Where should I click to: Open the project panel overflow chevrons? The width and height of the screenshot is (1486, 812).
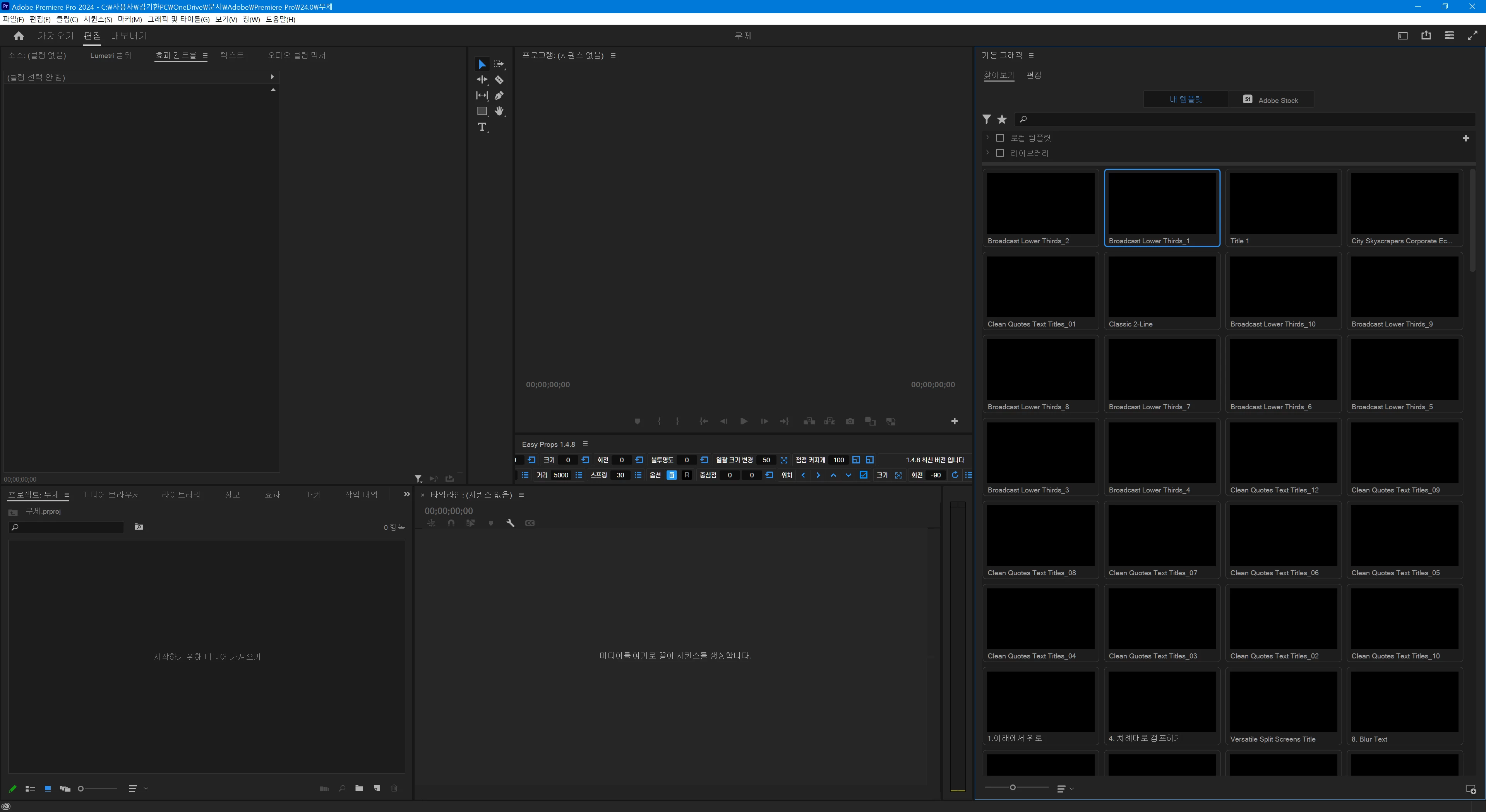(407, 494)
